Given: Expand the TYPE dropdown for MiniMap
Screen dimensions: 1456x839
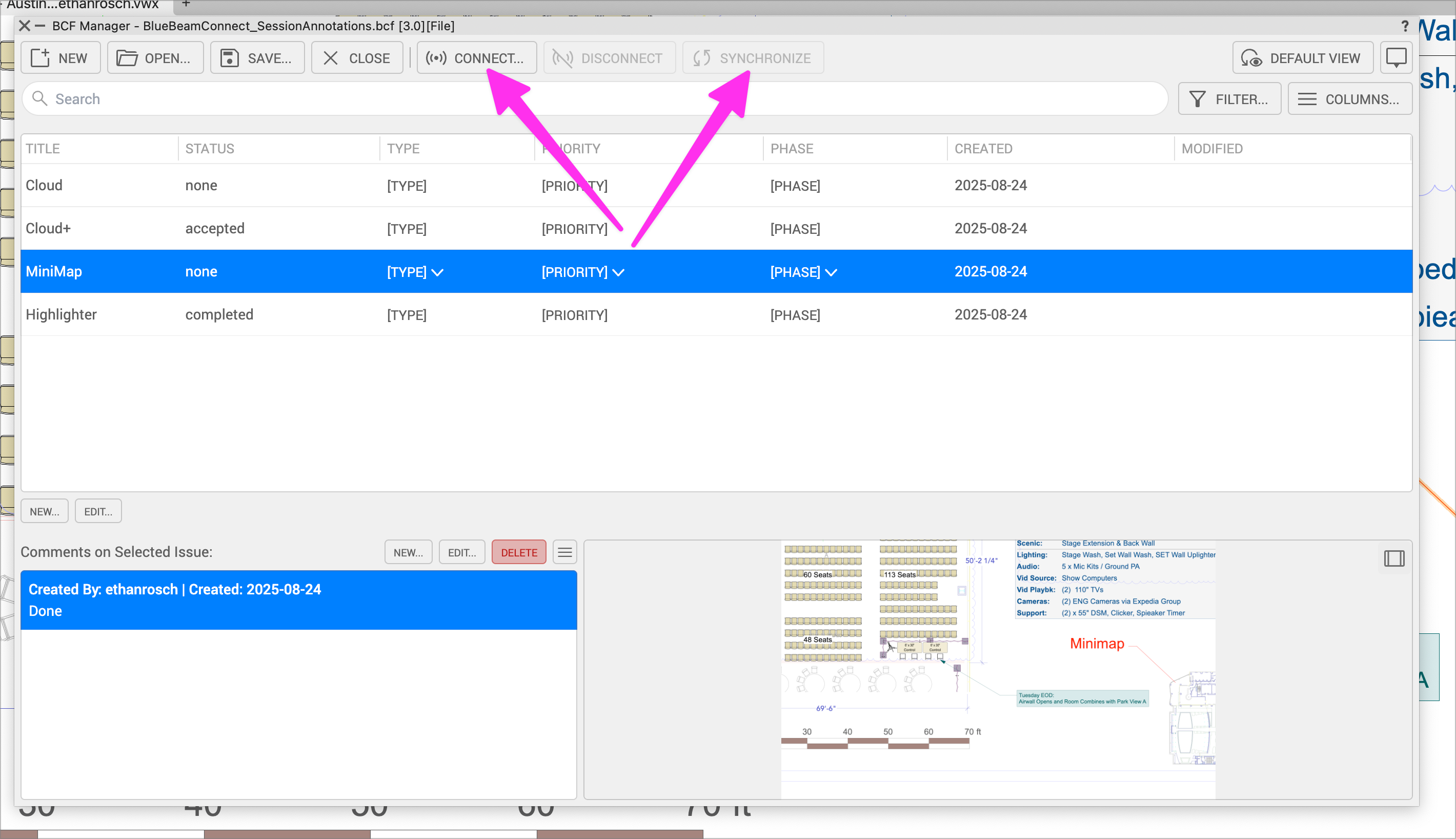Looking at the screenshot, I should tap(437, 272).
